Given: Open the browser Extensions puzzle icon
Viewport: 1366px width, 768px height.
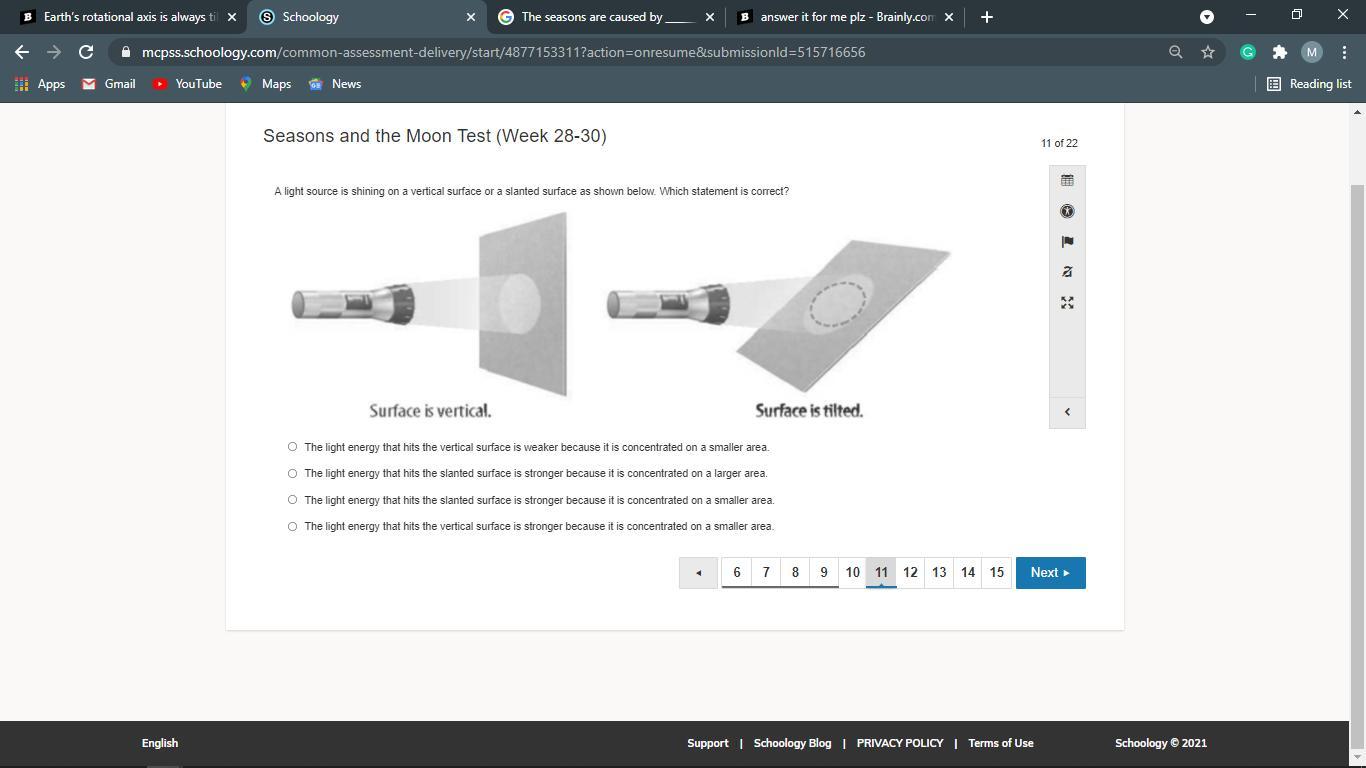Looking at the screenshot, I should coord(1279,52).
